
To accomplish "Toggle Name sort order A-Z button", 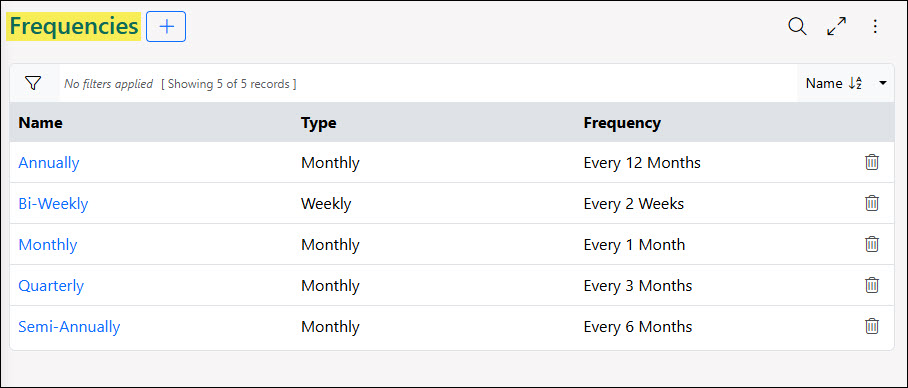I will (834, 83).
